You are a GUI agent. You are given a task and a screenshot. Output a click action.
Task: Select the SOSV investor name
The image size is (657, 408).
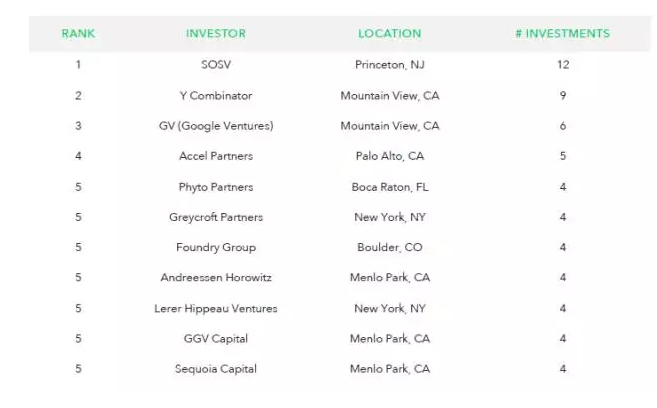(216, 65)
